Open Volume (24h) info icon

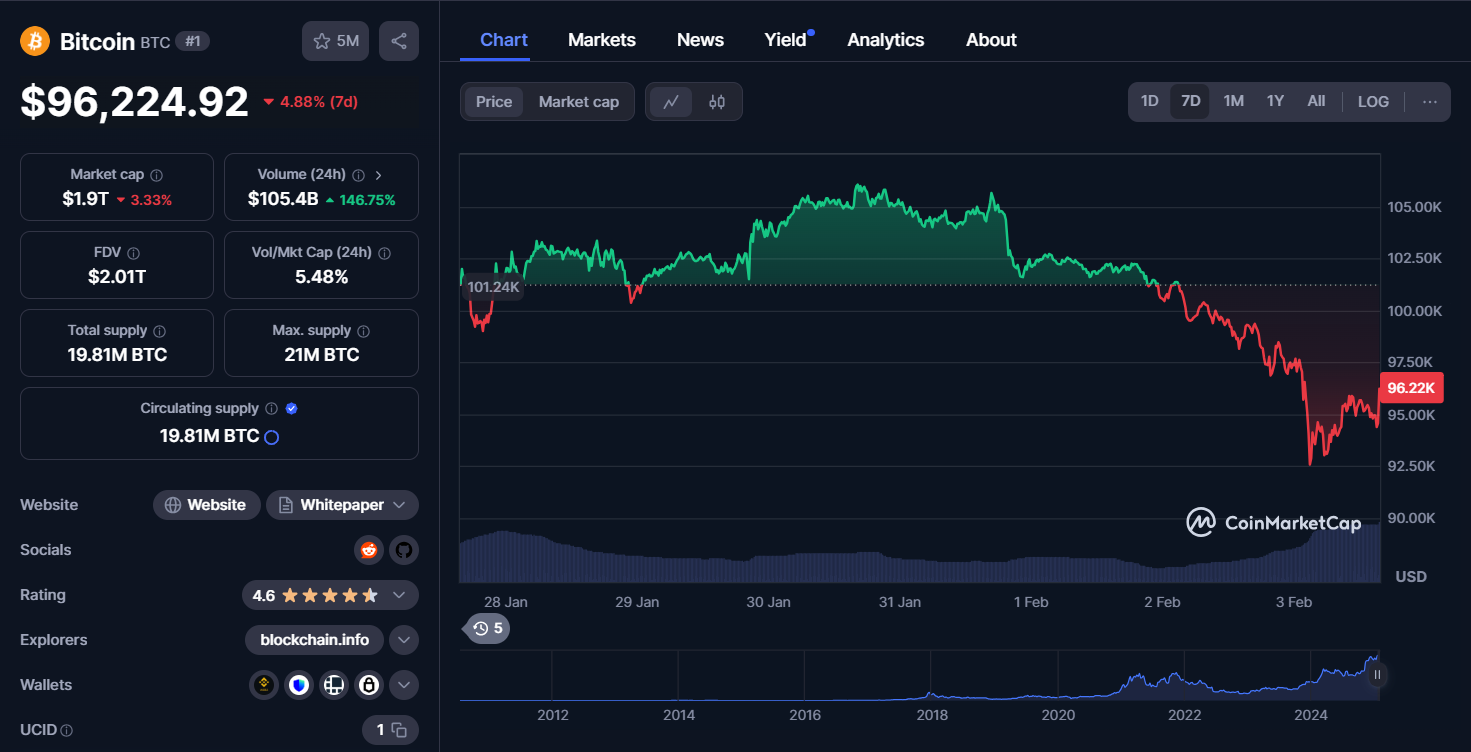pos(359,175)
